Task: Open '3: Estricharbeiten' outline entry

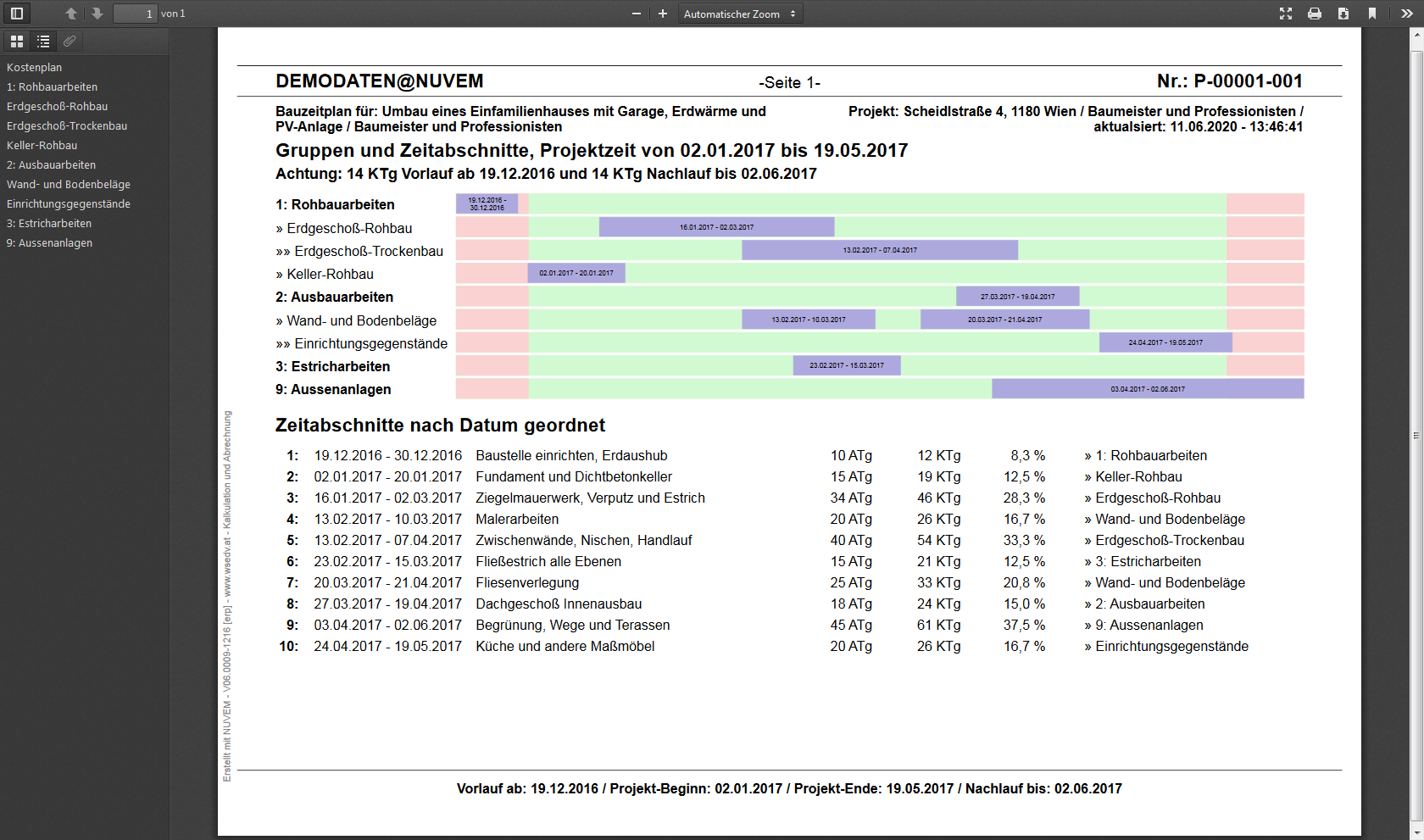Action: [x=49, y=224]
